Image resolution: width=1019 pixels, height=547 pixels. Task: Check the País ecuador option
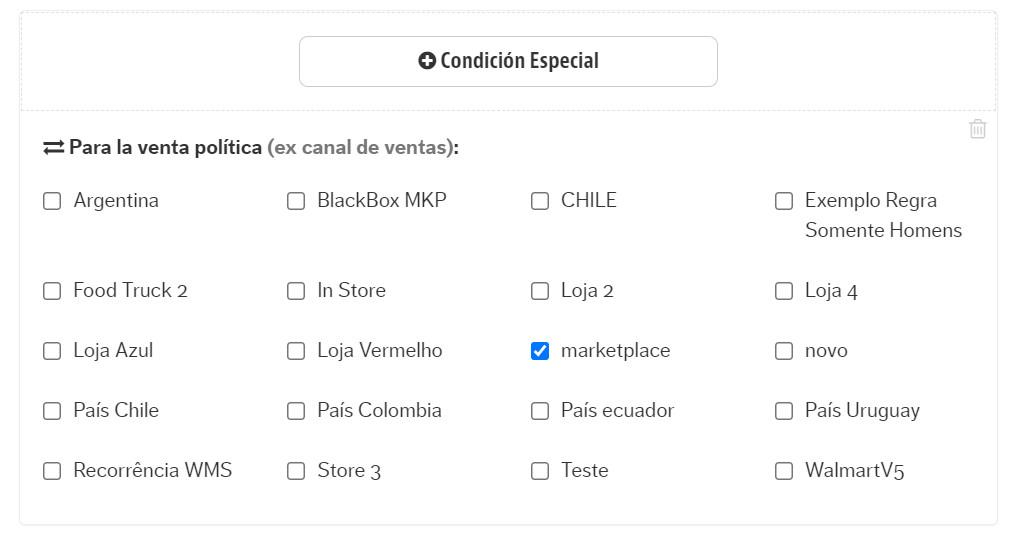coord(540,411)
